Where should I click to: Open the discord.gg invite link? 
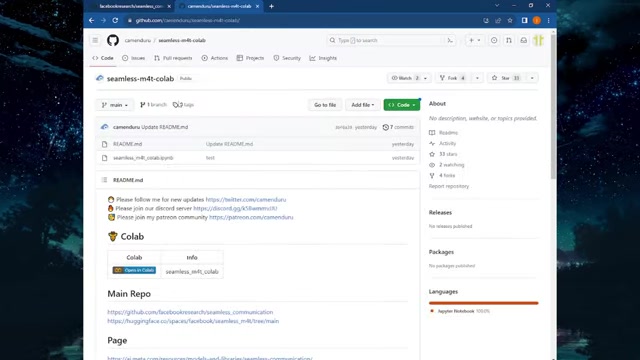(235, 208)
